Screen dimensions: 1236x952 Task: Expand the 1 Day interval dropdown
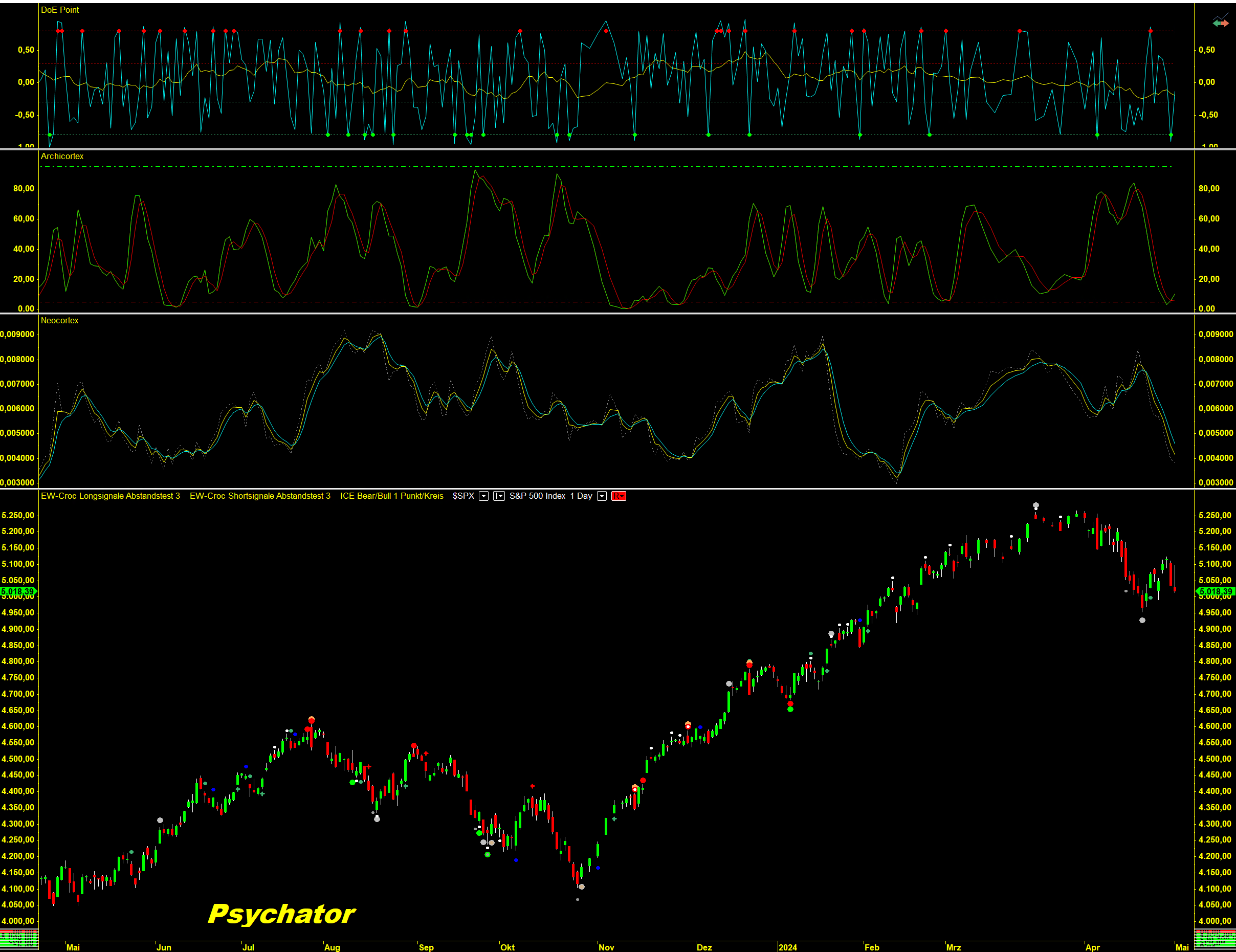(602, 496)
